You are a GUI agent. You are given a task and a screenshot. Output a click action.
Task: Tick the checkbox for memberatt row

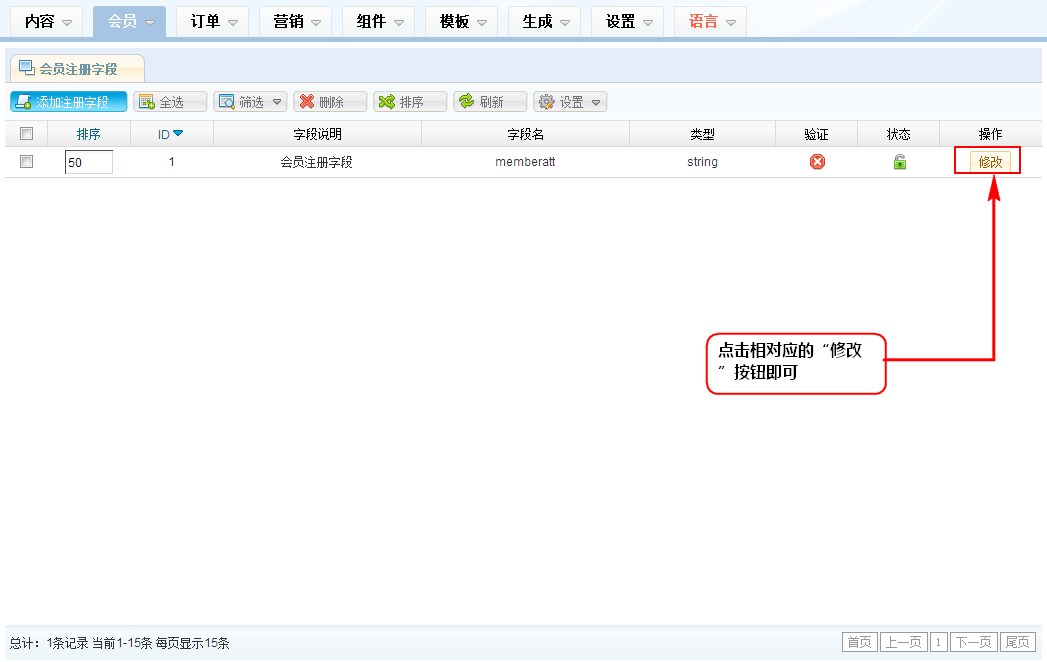[27, 162]
